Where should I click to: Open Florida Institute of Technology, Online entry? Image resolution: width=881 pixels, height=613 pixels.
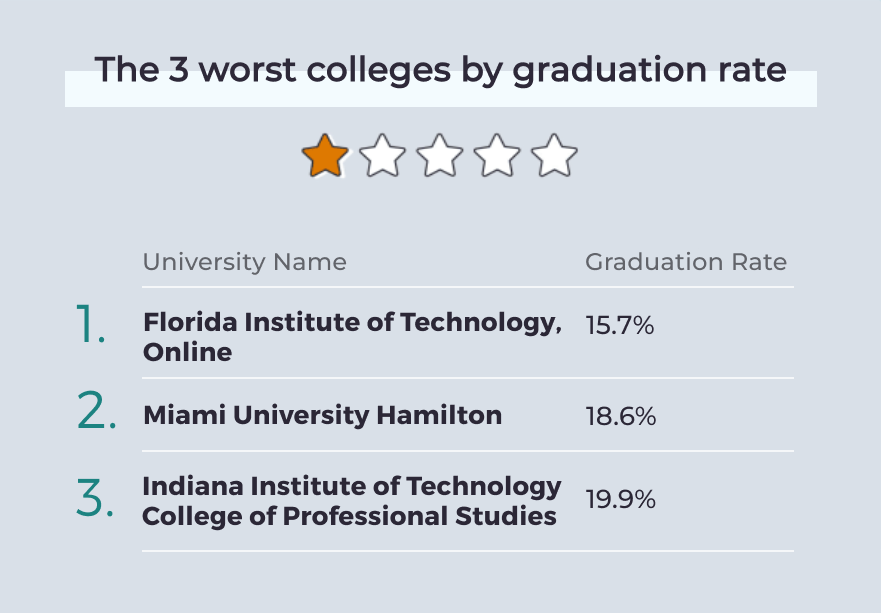pyautogui.click(x=352, y=337)
